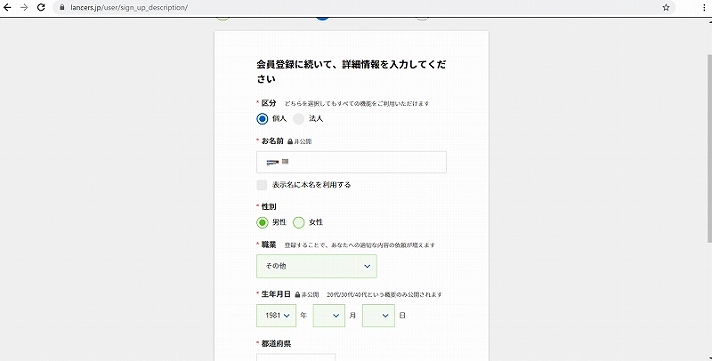Click the lock icon beside 生年月日 非公開
The image size is (712, 361).
click(x=297, y=295)
